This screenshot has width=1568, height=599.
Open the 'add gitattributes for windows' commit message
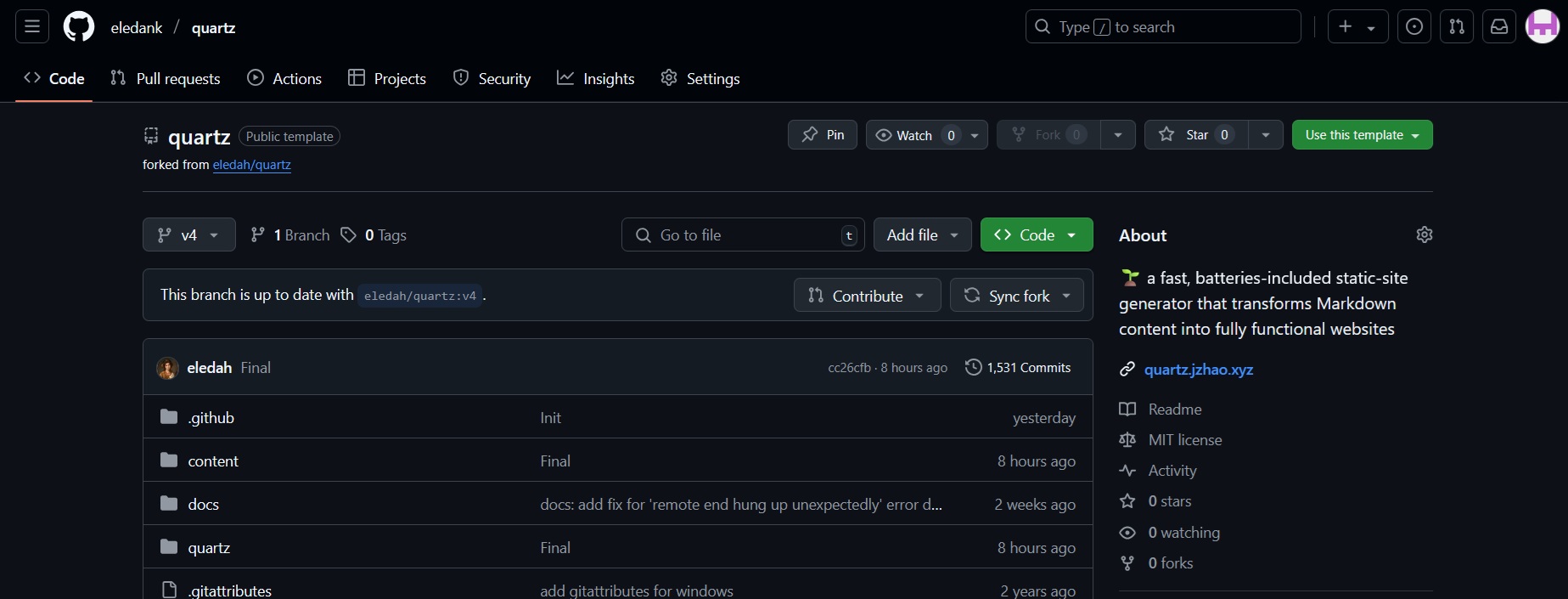pos(637,591)
